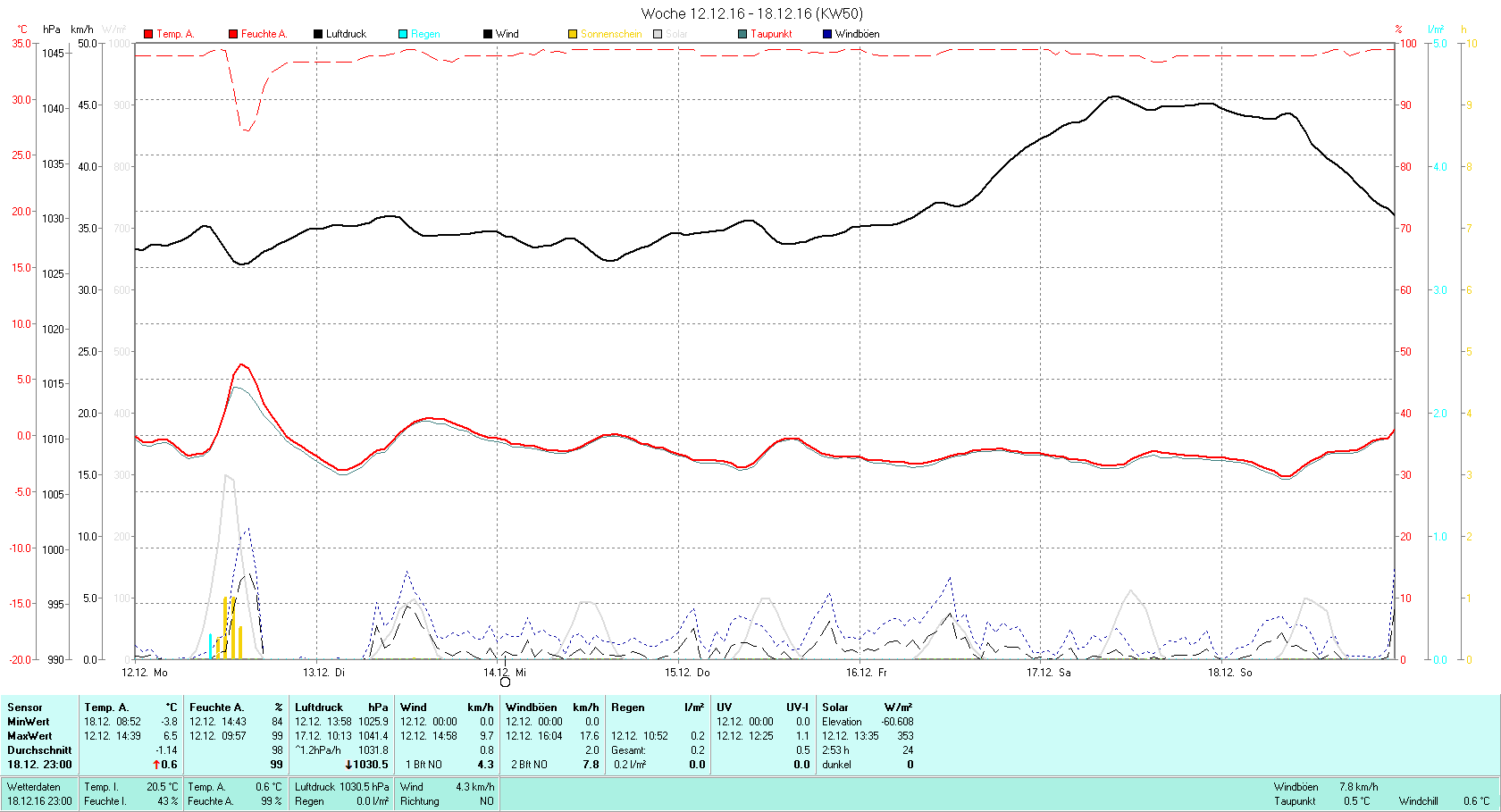Click the MinWert row label

29,722
